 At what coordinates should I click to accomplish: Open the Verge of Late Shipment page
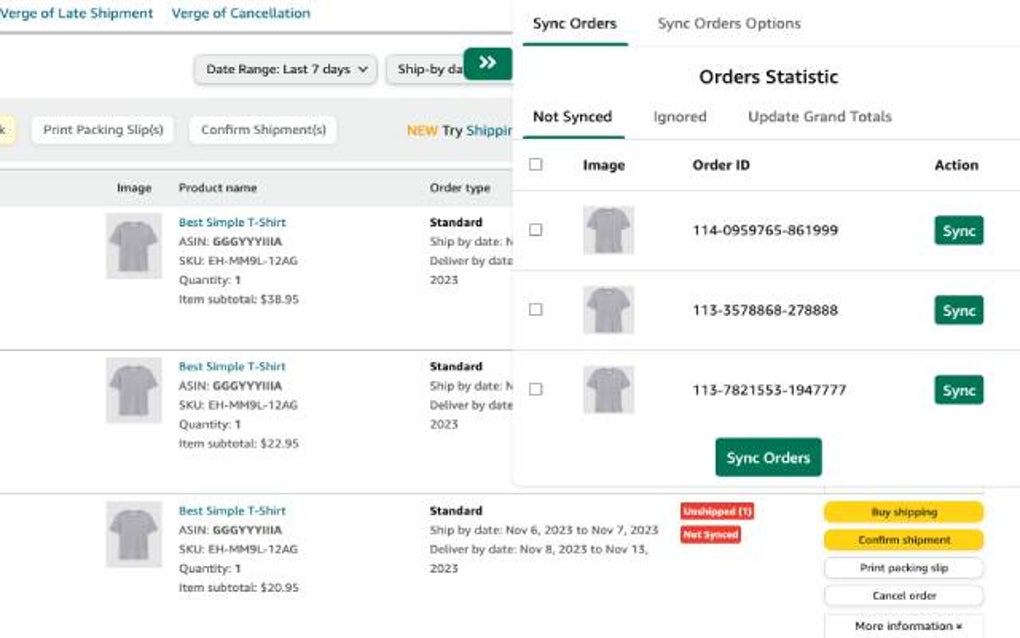77,13
